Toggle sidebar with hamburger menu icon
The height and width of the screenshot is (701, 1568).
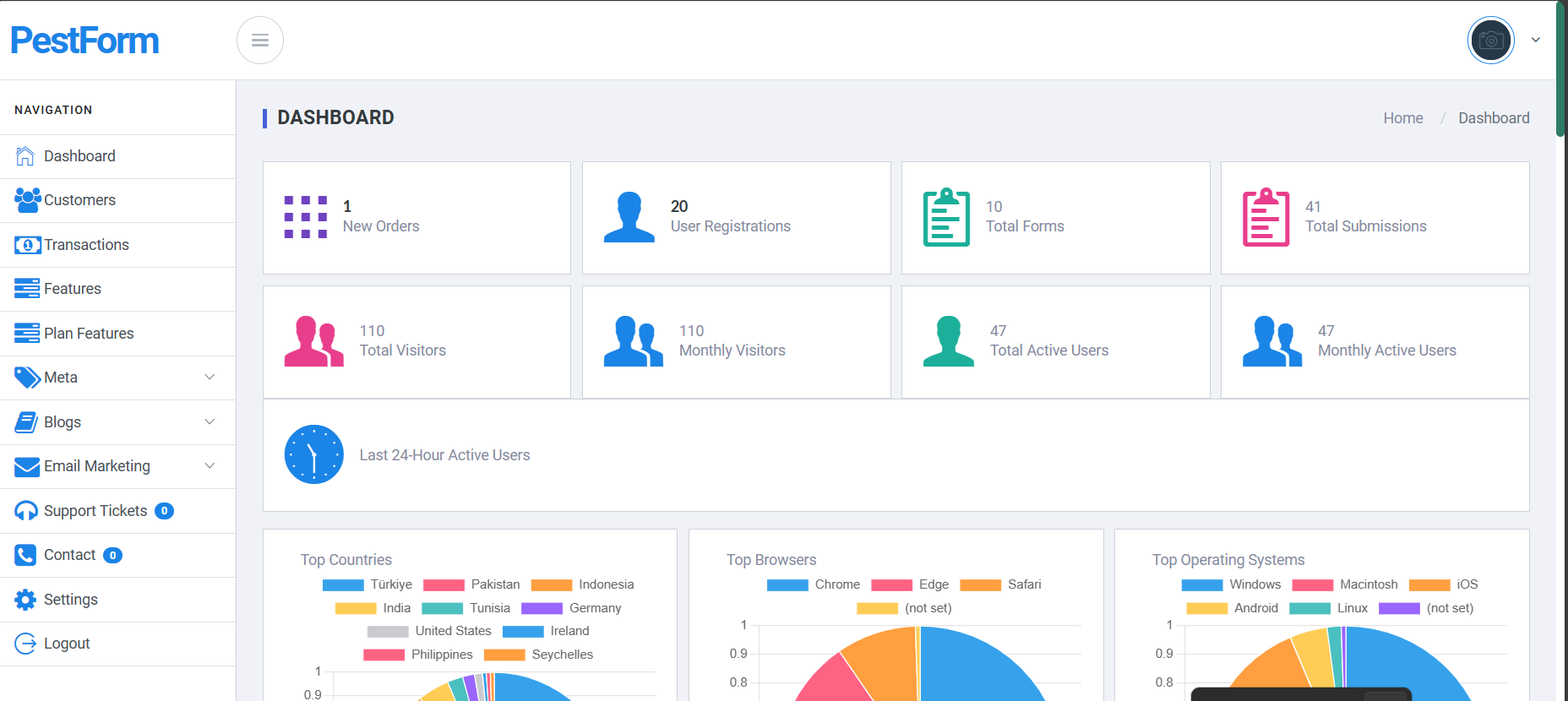pyautogui.click(x=260, y=41)
